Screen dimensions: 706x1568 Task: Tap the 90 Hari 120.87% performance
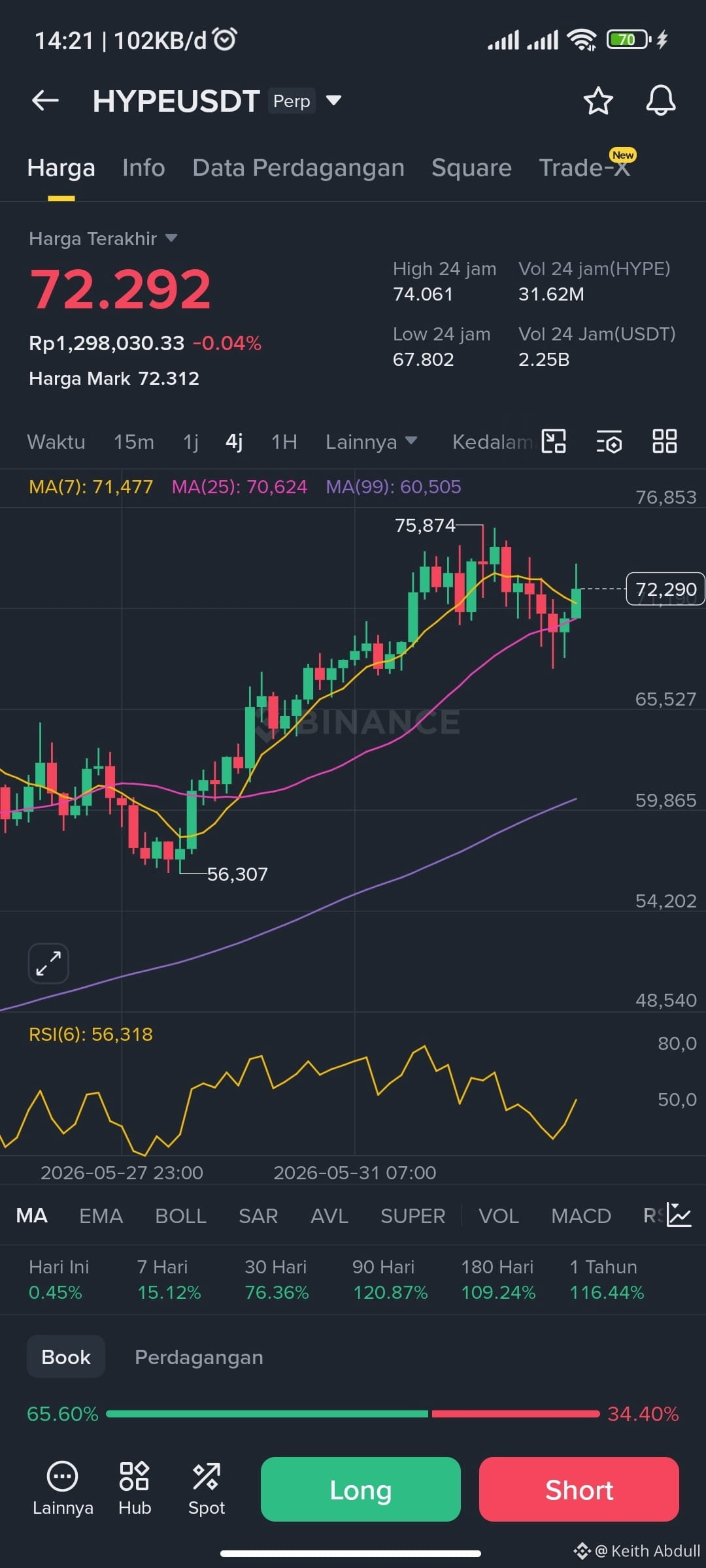[x=390, y=1279]
